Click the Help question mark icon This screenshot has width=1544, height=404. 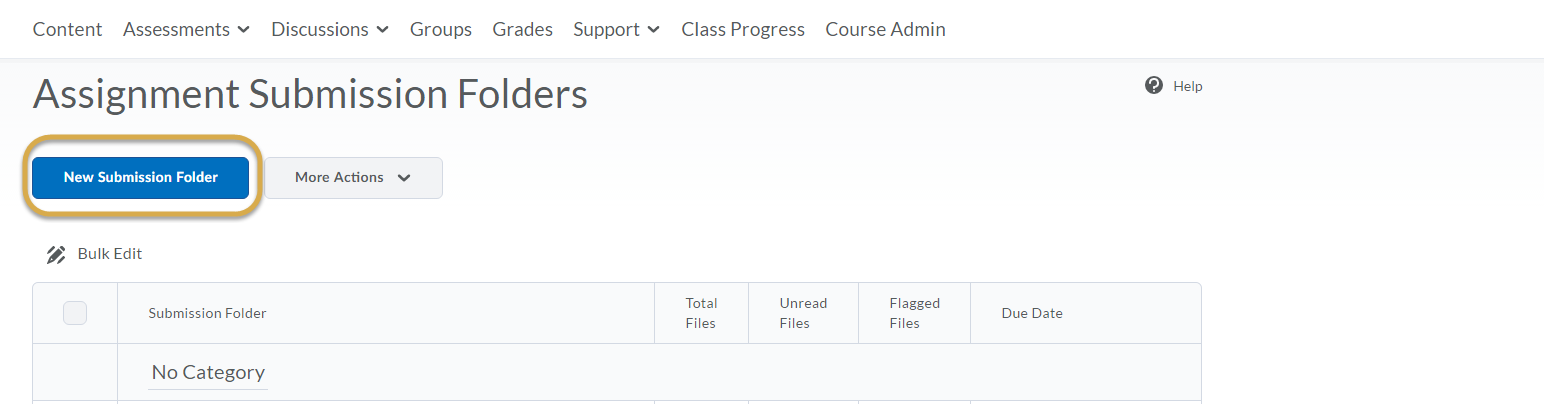pyautogui.click(x=1154, y=85)
